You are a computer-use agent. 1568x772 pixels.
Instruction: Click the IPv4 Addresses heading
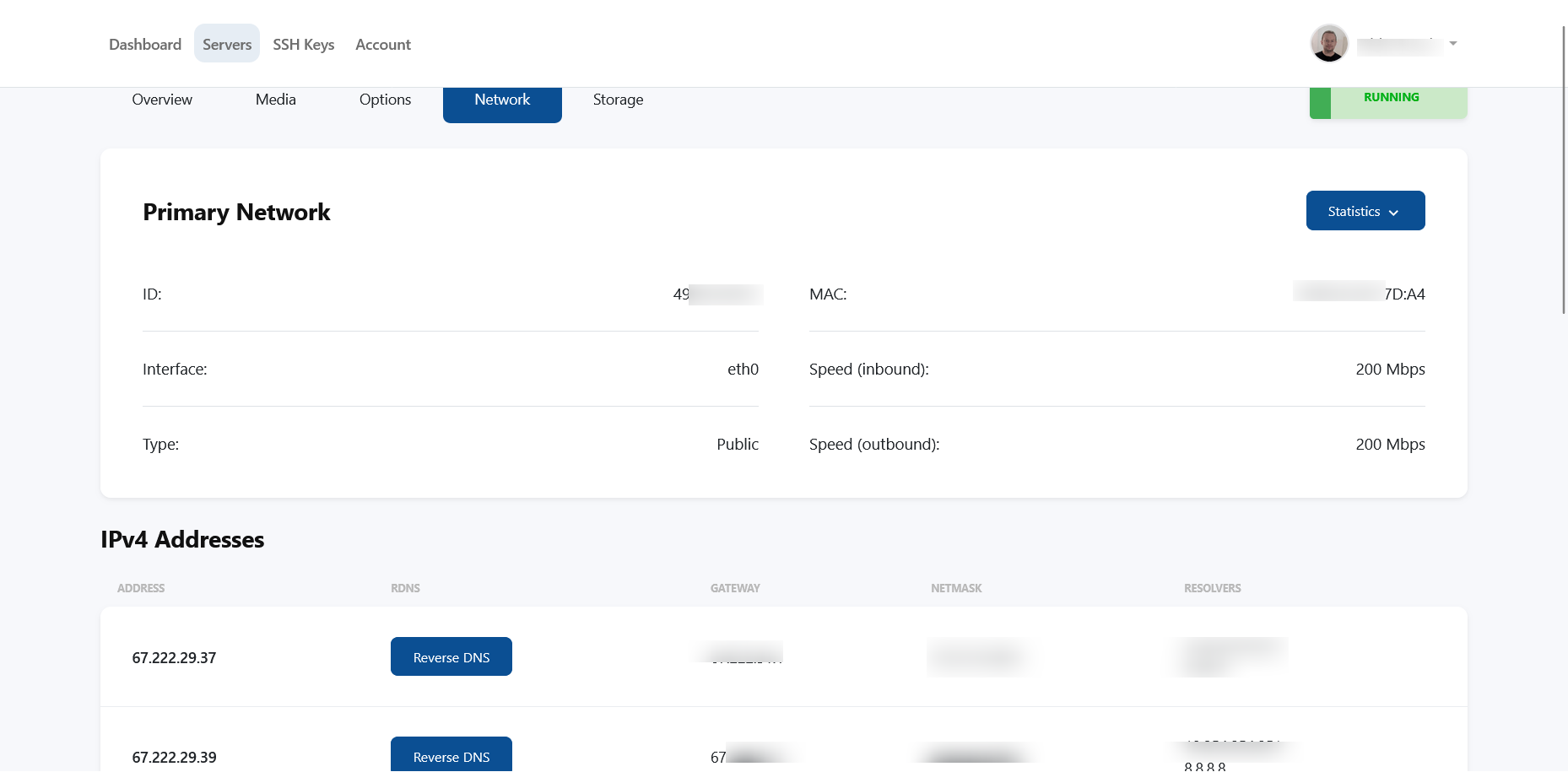click(182, 539)
